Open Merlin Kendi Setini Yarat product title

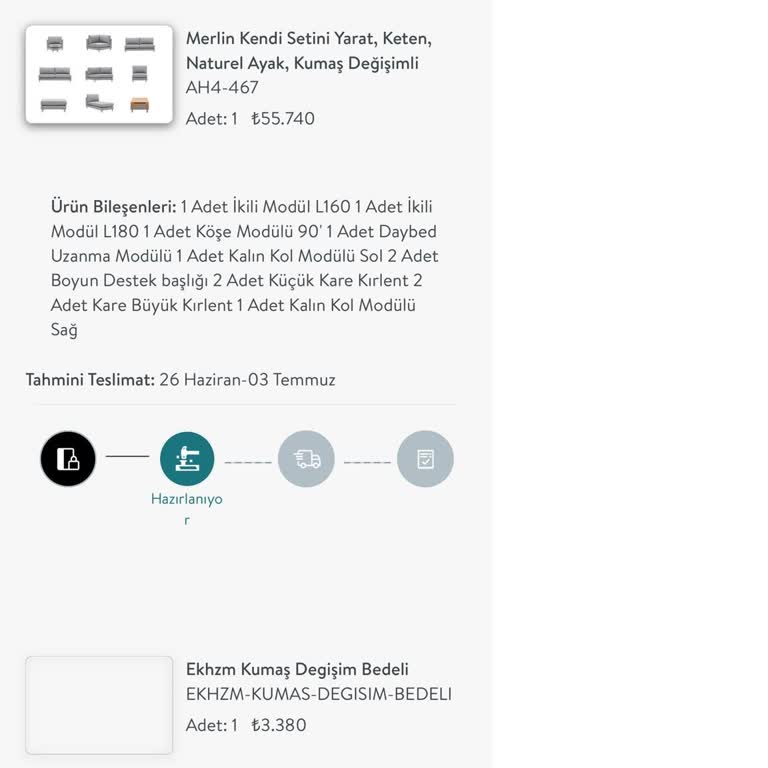[x=309, y=50]
